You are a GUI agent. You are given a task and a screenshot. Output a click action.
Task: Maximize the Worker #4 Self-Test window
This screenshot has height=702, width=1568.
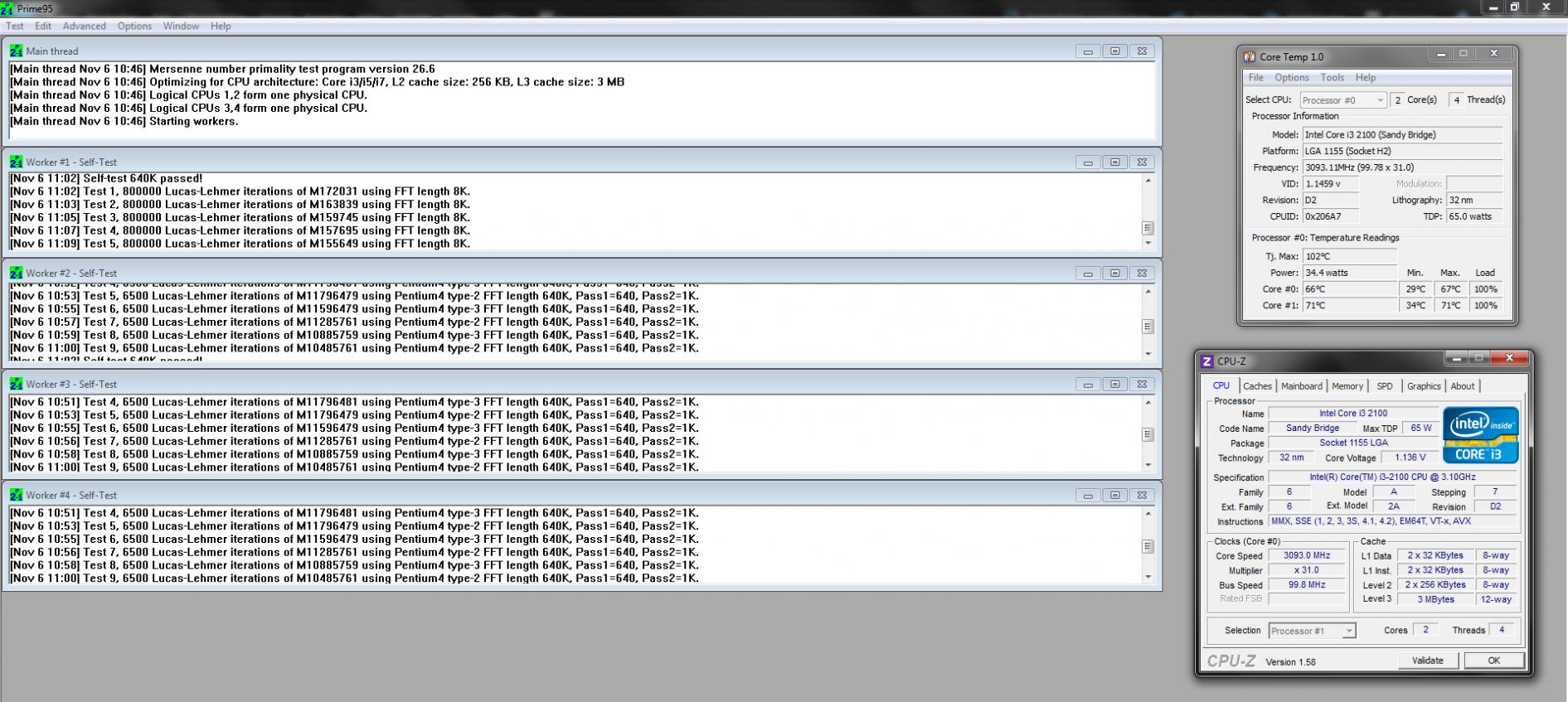[1115, 496]
